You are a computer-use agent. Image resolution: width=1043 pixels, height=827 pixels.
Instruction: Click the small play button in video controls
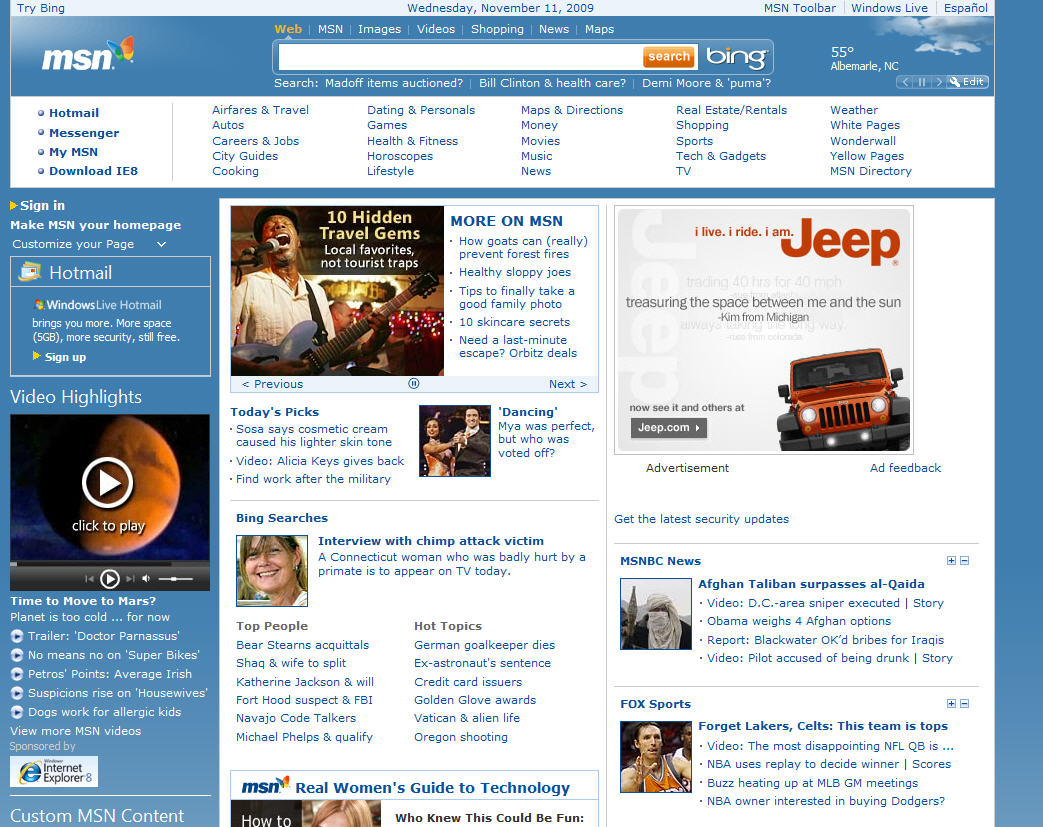110,579
